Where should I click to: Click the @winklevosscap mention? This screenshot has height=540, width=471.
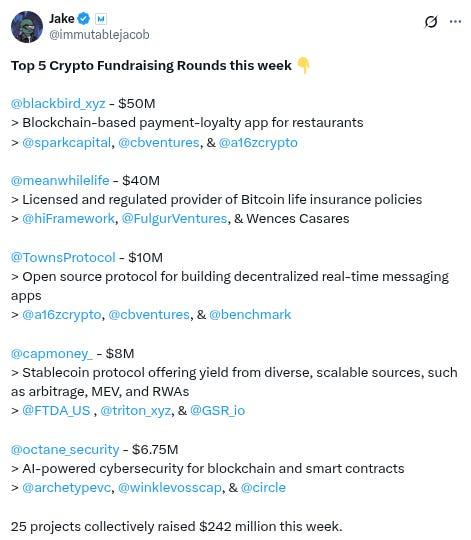click(170, 488)
